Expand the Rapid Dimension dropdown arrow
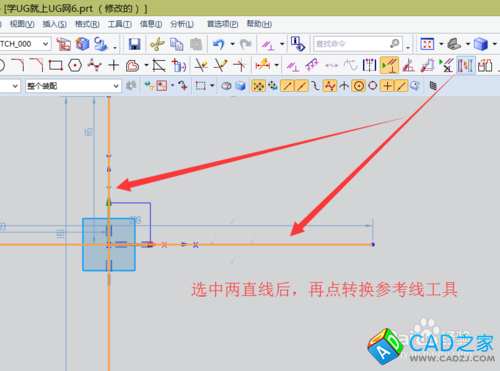500x371 pixels. [x=276, y=65]
